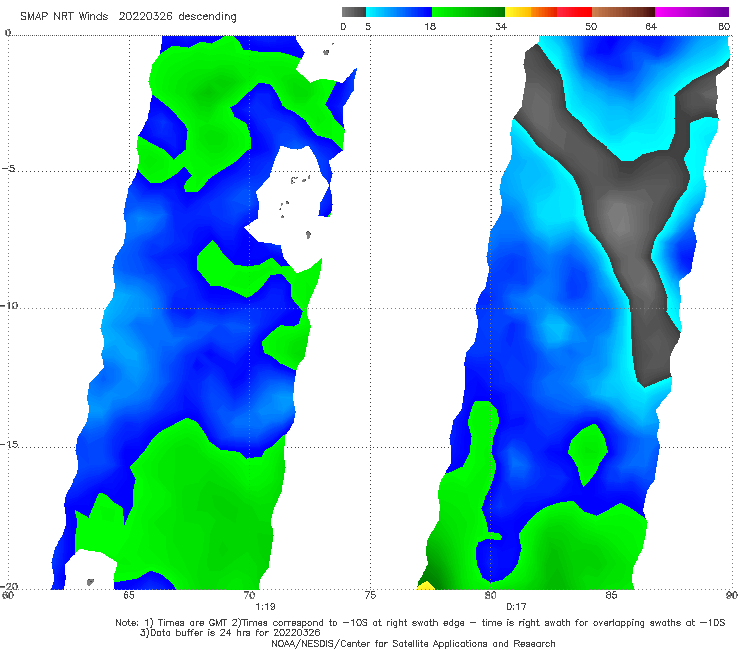This screenshot has width=740, height=650.
Task: Click the colorbar label '50'
Action: tap(591, 27)
